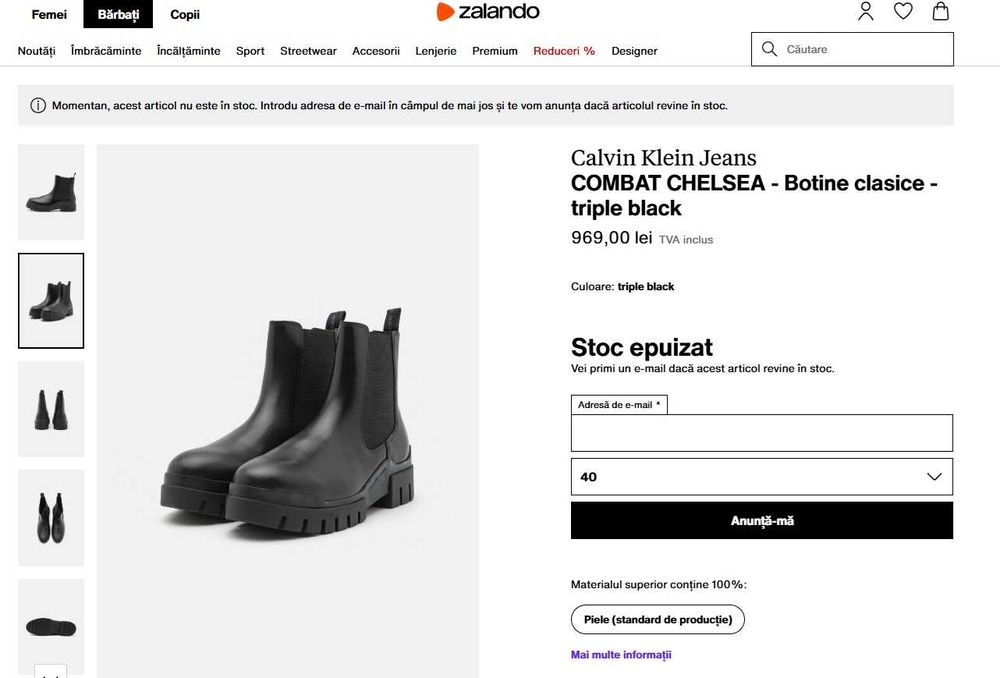Click the info icon in stock notice
1000x678 pixels.
[38, 106]
